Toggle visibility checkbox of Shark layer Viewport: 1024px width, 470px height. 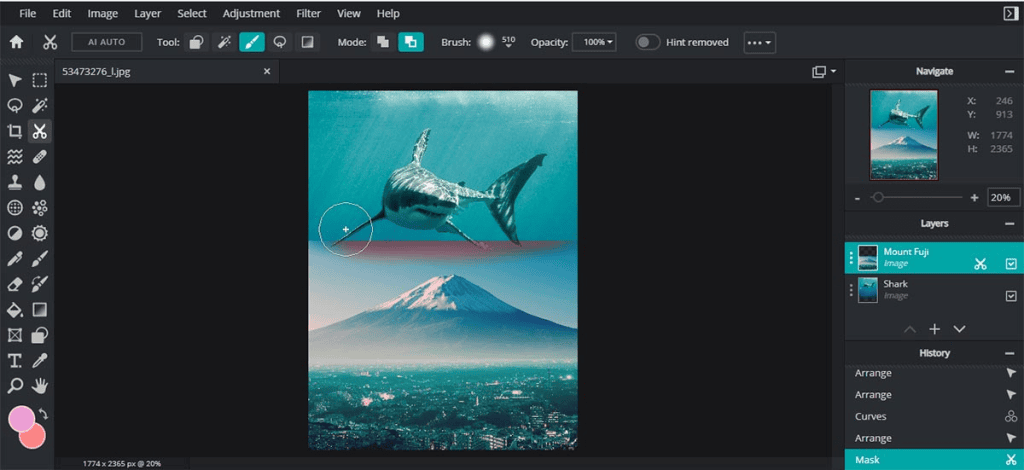click(x=1010, y=295)
